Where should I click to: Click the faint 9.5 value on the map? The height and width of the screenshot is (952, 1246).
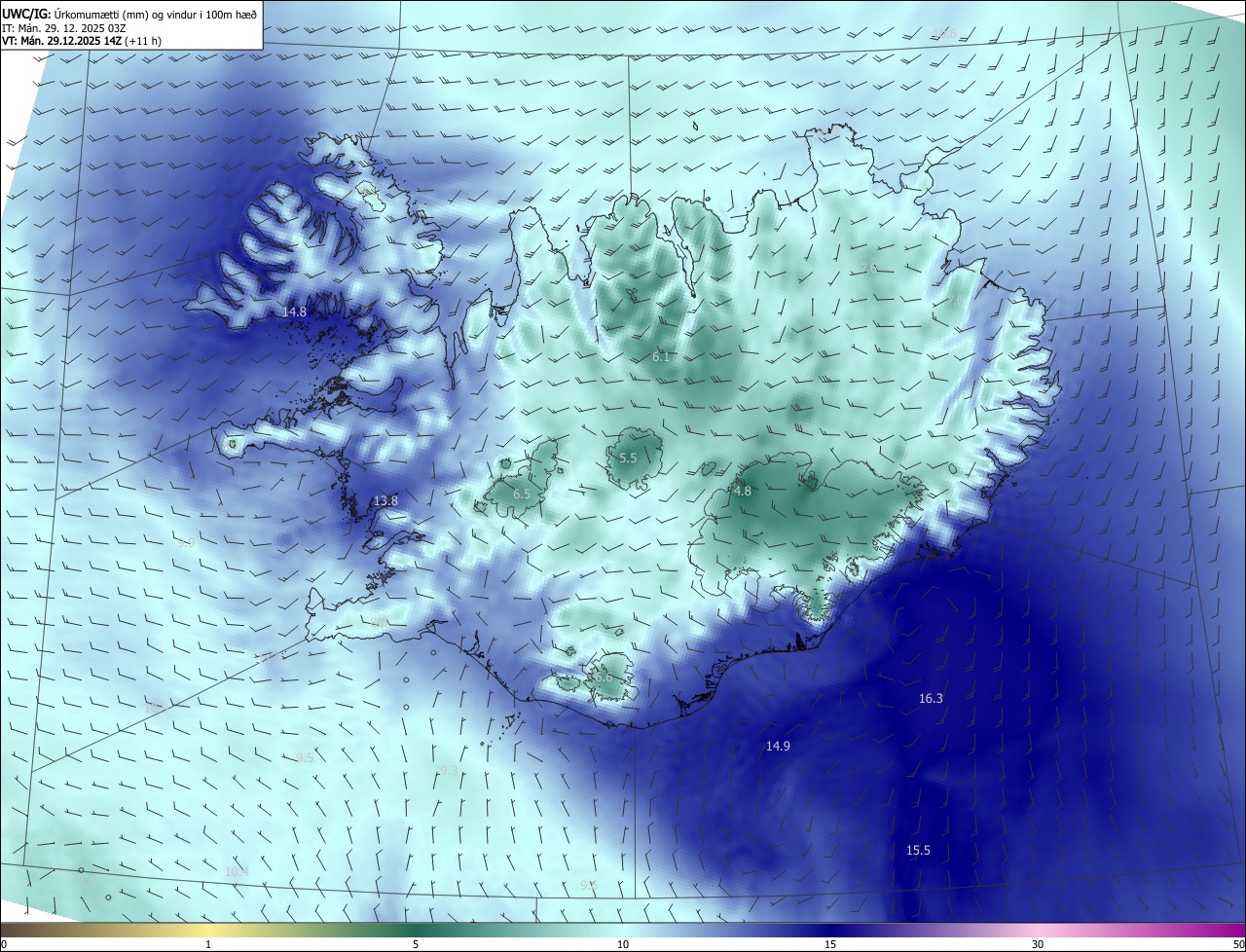pyautogui.click(x=305, y=757)
